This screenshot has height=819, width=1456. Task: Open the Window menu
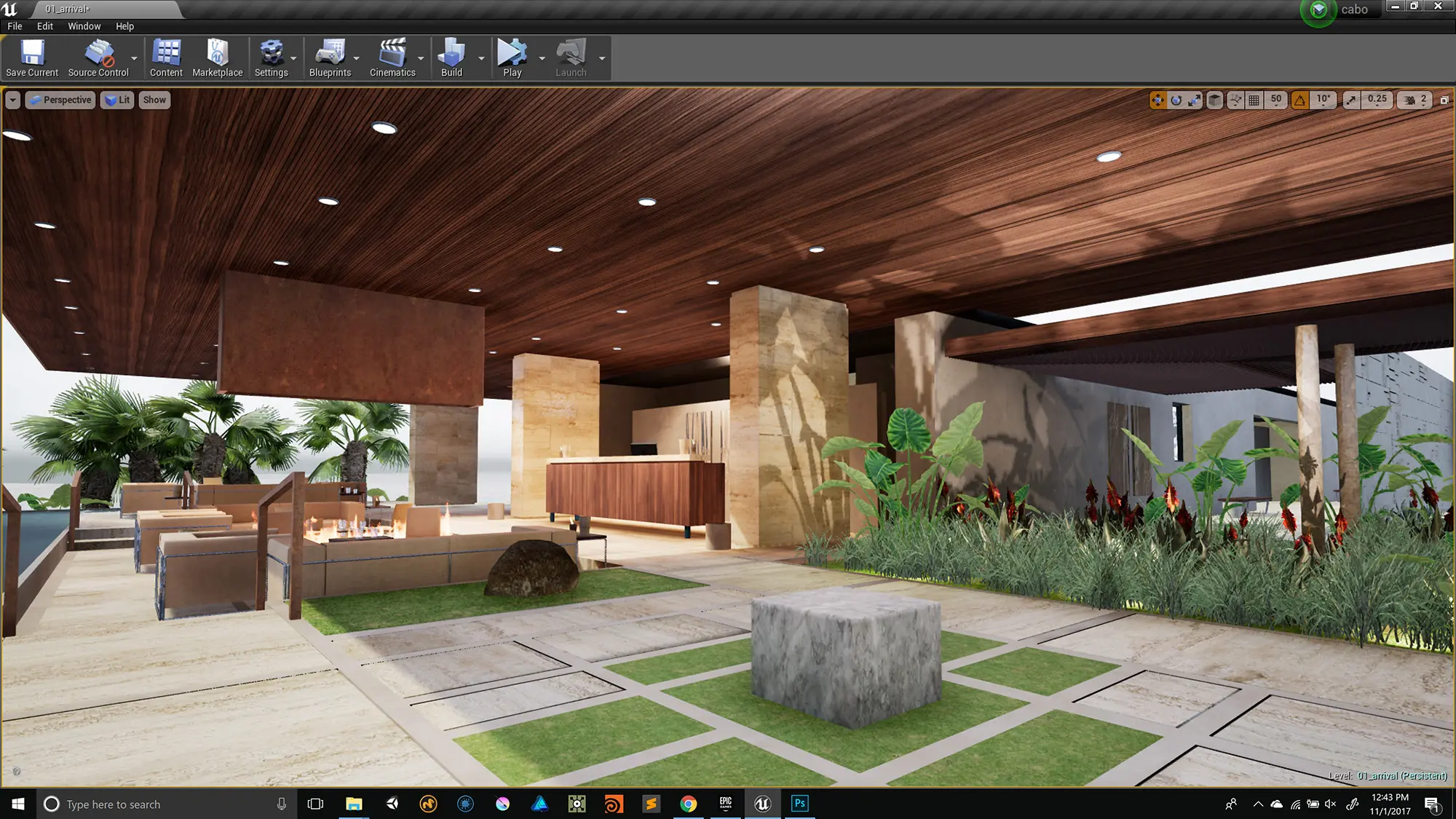point(84,26)
